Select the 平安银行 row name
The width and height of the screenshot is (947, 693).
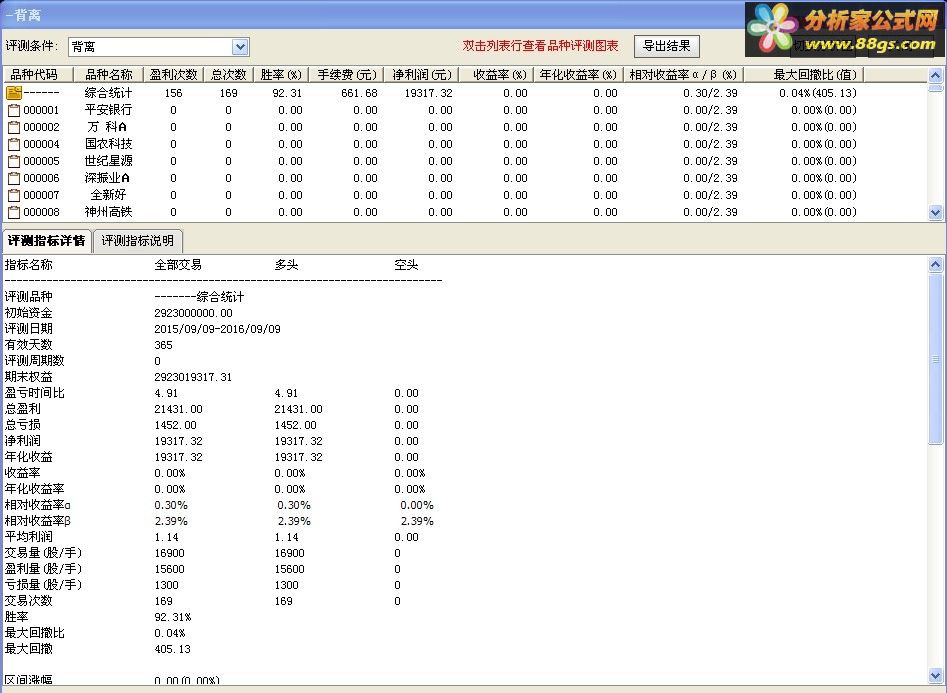click(x=108, y=110)
